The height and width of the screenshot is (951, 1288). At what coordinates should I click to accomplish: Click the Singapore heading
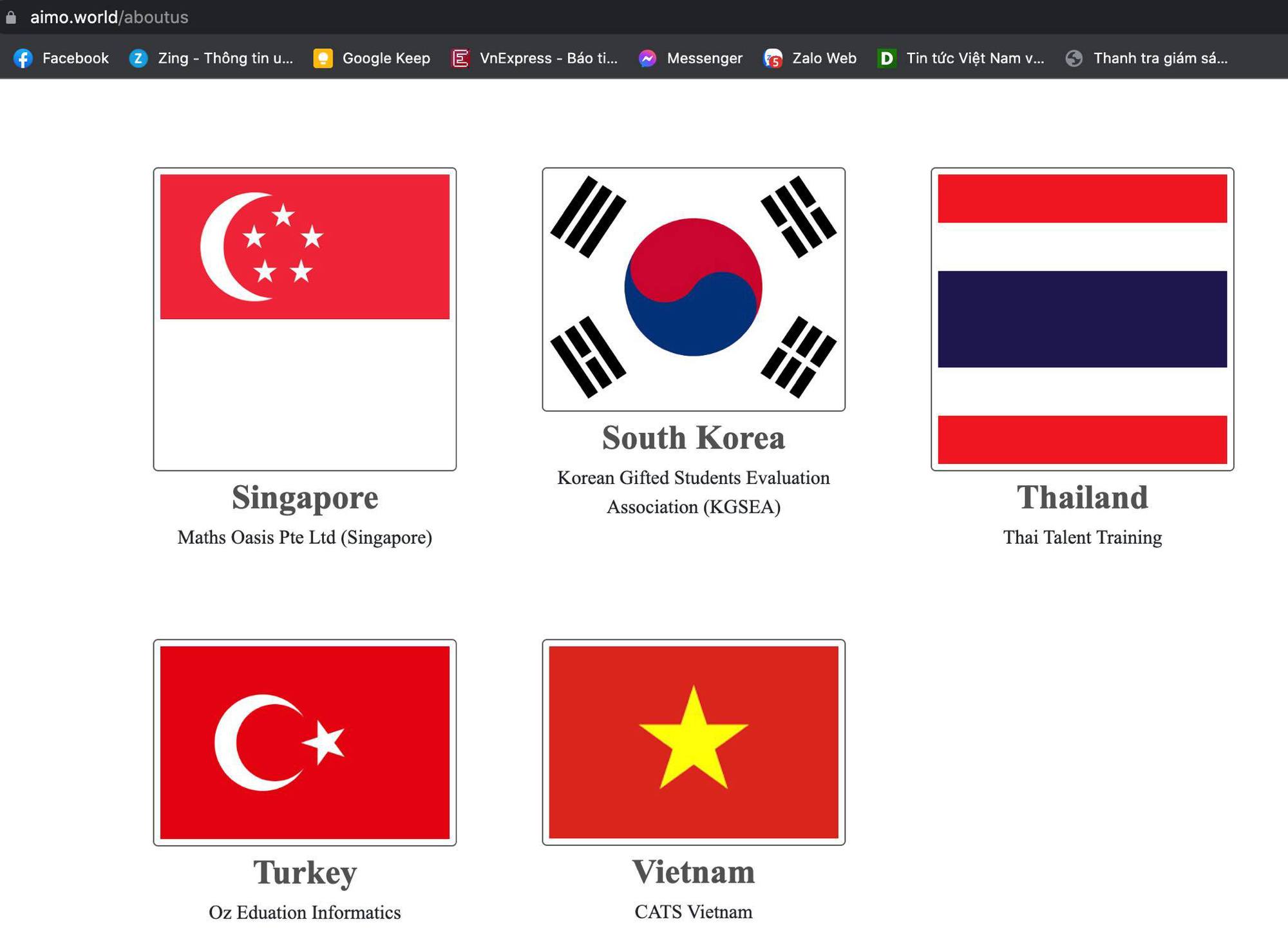point(305,497)
